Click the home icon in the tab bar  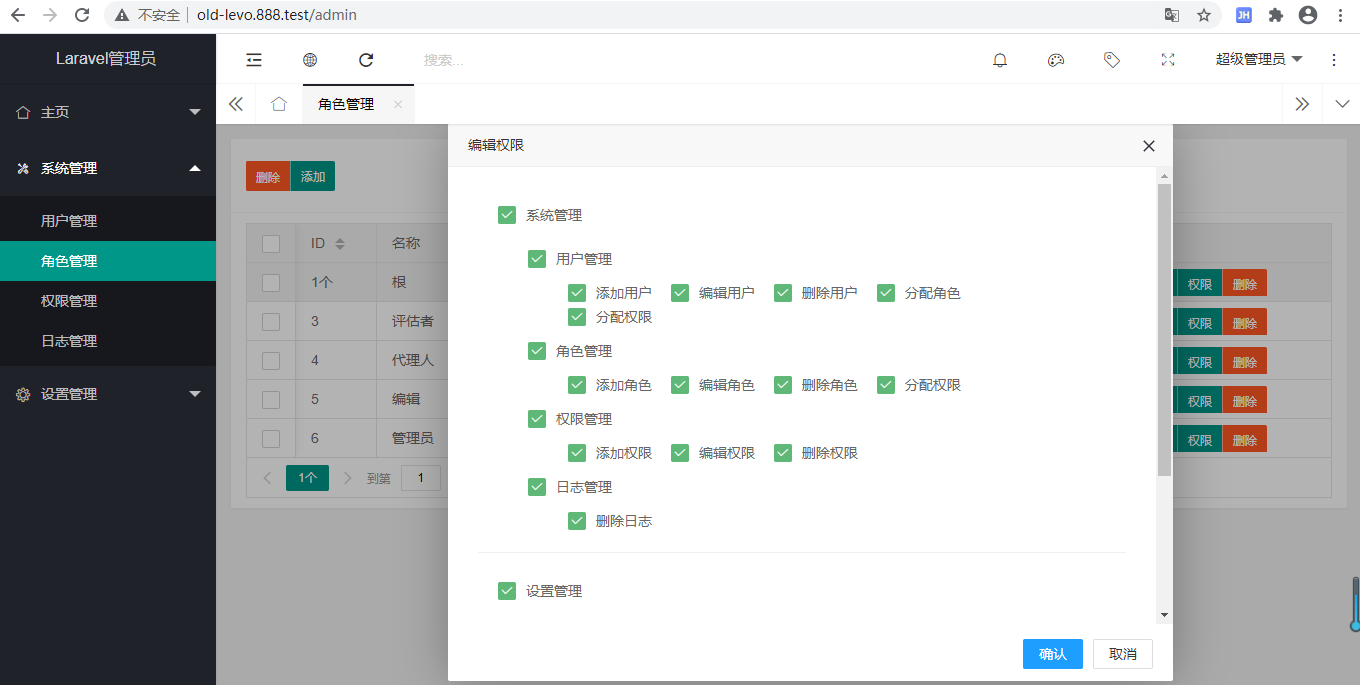pyautogui.click(x=278, y=103)
